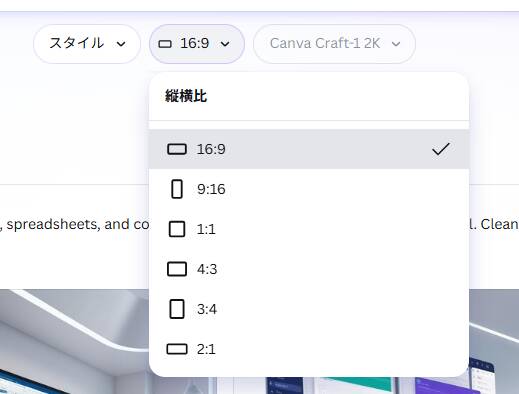Click the prompt text mentioning spreadsheets

[x=75, y=224]
